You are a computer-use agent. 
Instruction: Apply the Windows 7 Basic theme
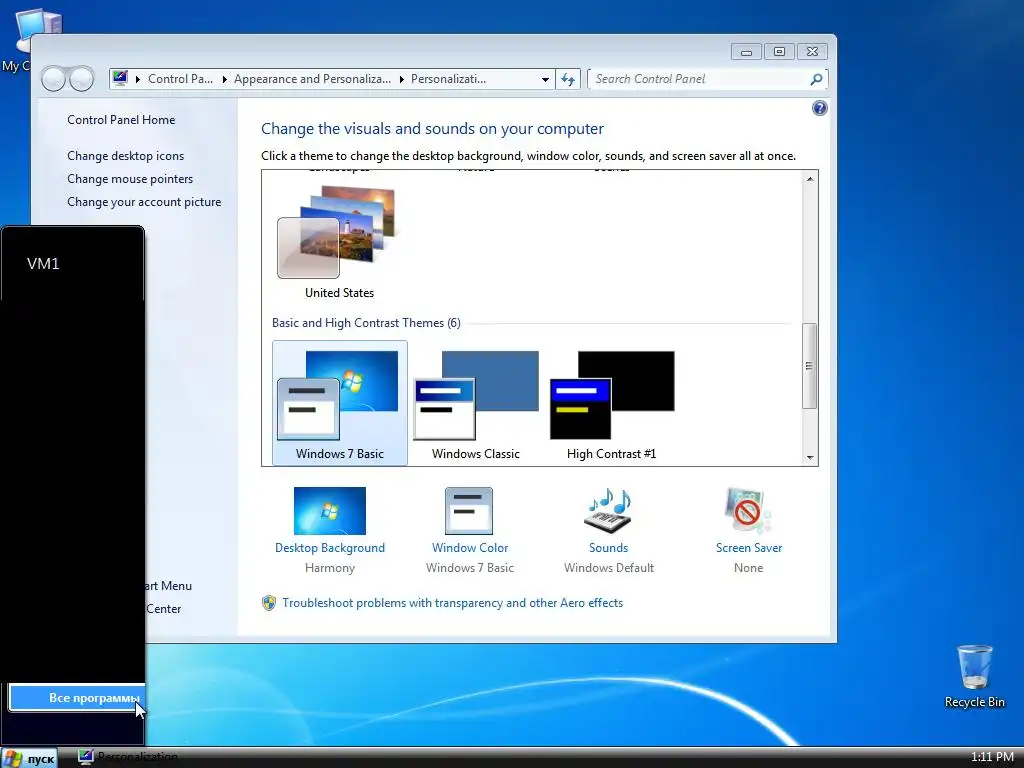click(340, 402)
